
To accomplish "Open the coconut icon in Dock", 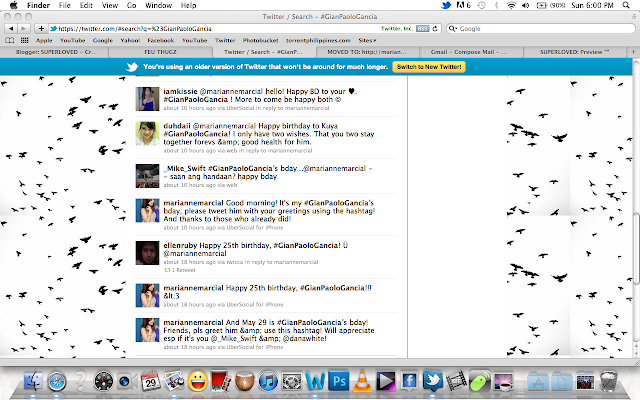I will coord(244,382).
